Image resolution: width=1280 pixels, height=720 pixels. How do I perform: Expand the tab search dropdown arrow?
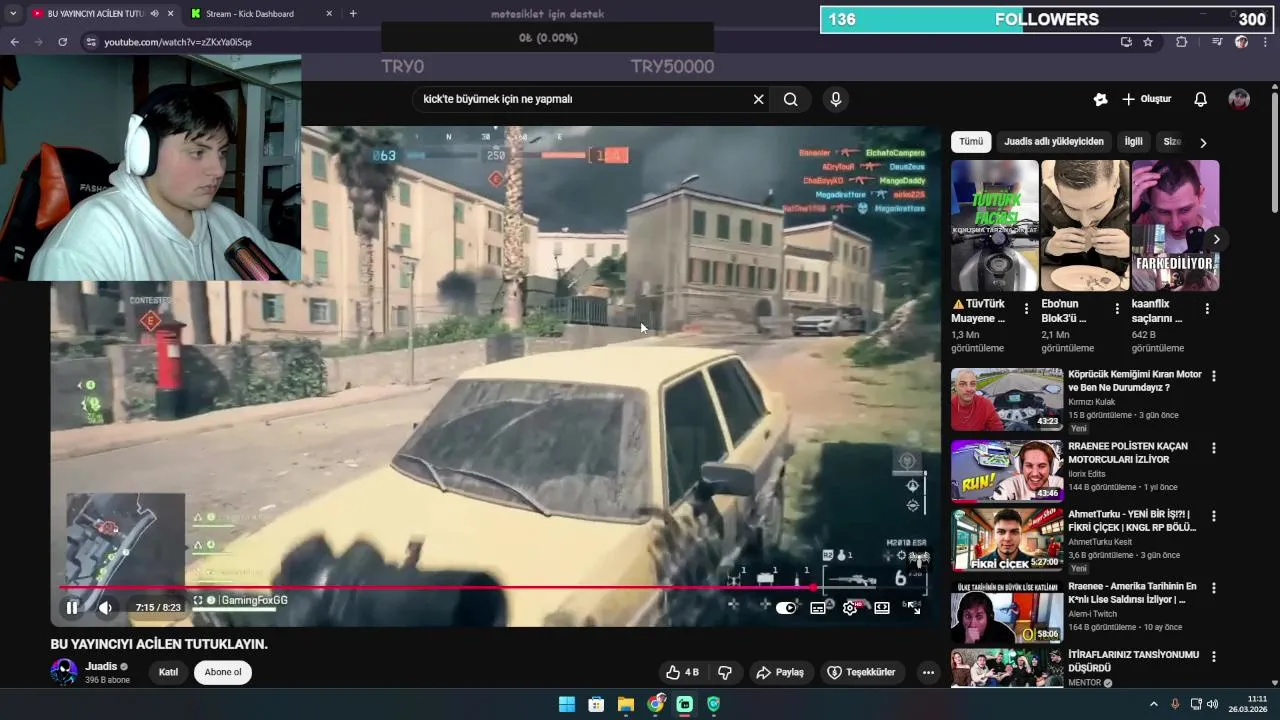(x=13, y=14)
